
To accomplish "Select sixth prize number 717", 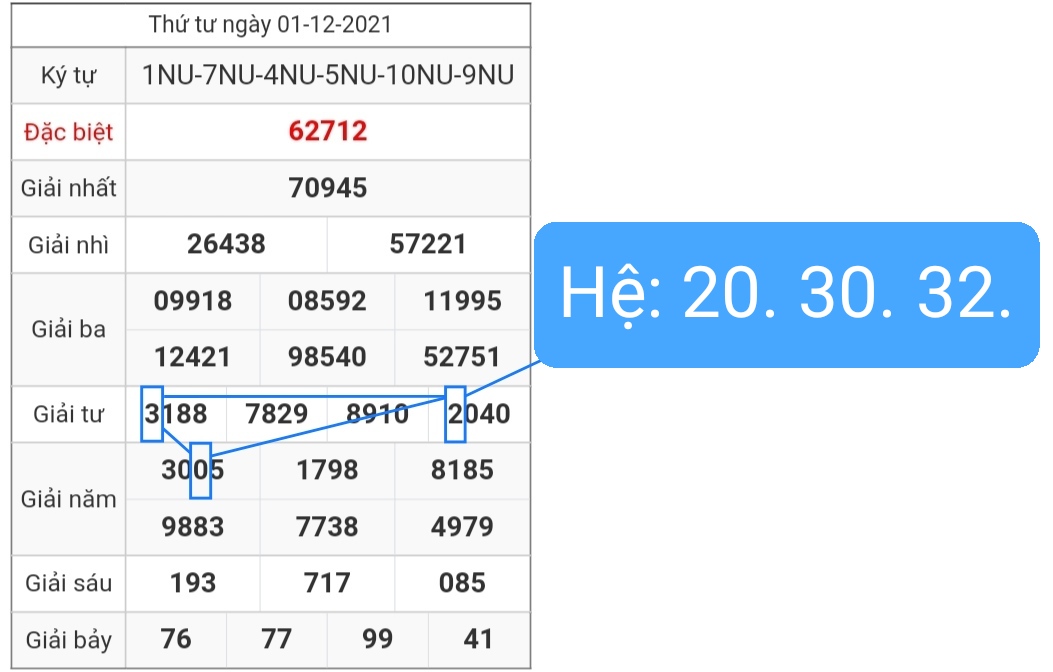I will 328,583.
